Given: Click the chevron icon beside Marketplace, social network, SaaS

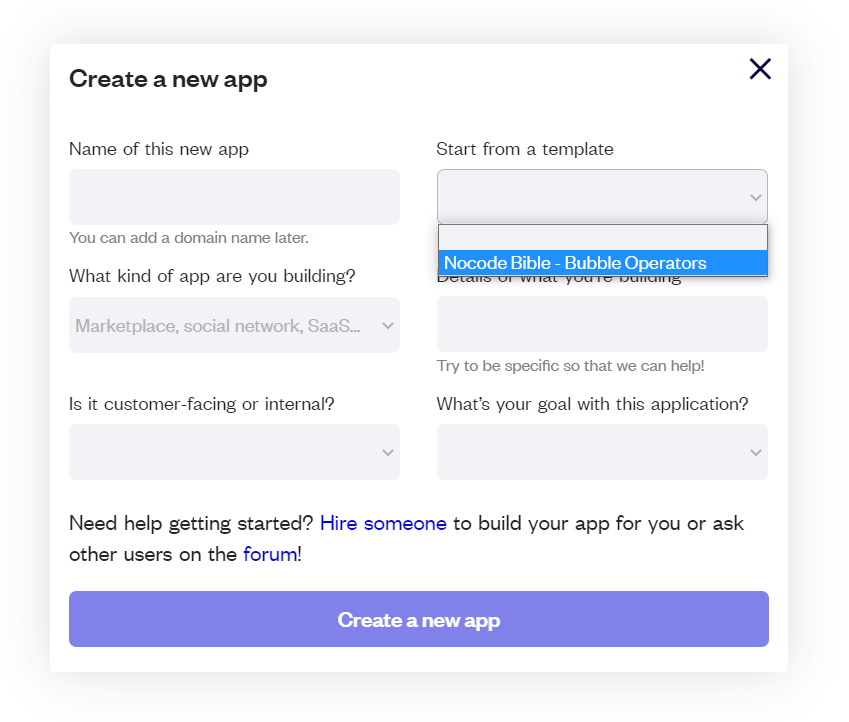Looking at the screenshot, I should point(387,326).
